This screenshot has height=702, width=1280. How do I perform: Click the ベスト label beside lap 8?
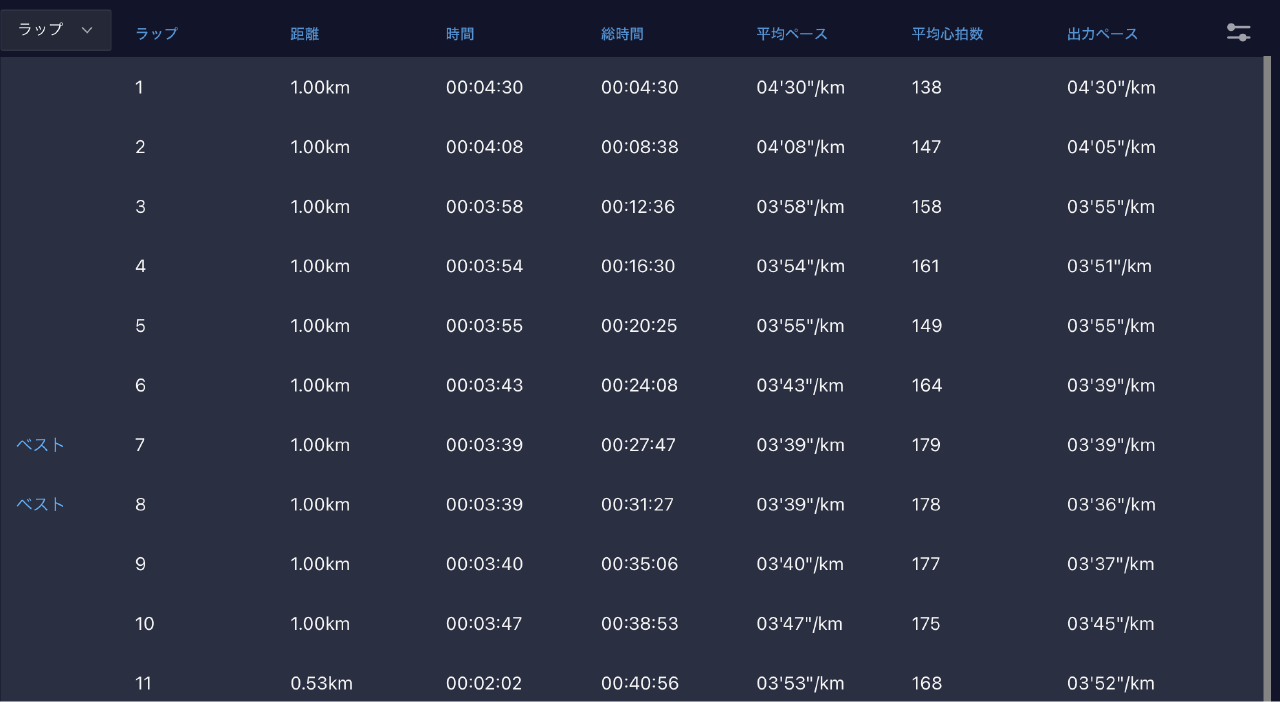coord(41,505)
